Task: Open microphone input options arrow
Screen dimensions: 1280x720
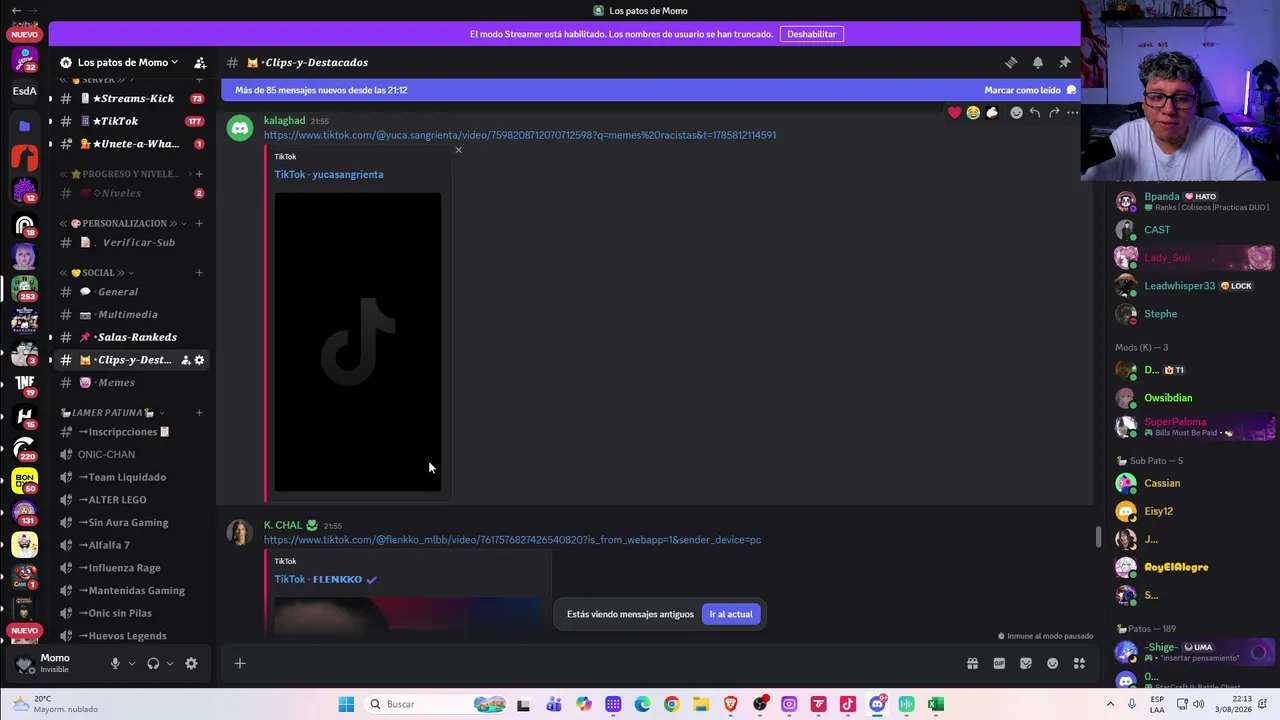Action: pyautogui.click(x=131, y=663)
